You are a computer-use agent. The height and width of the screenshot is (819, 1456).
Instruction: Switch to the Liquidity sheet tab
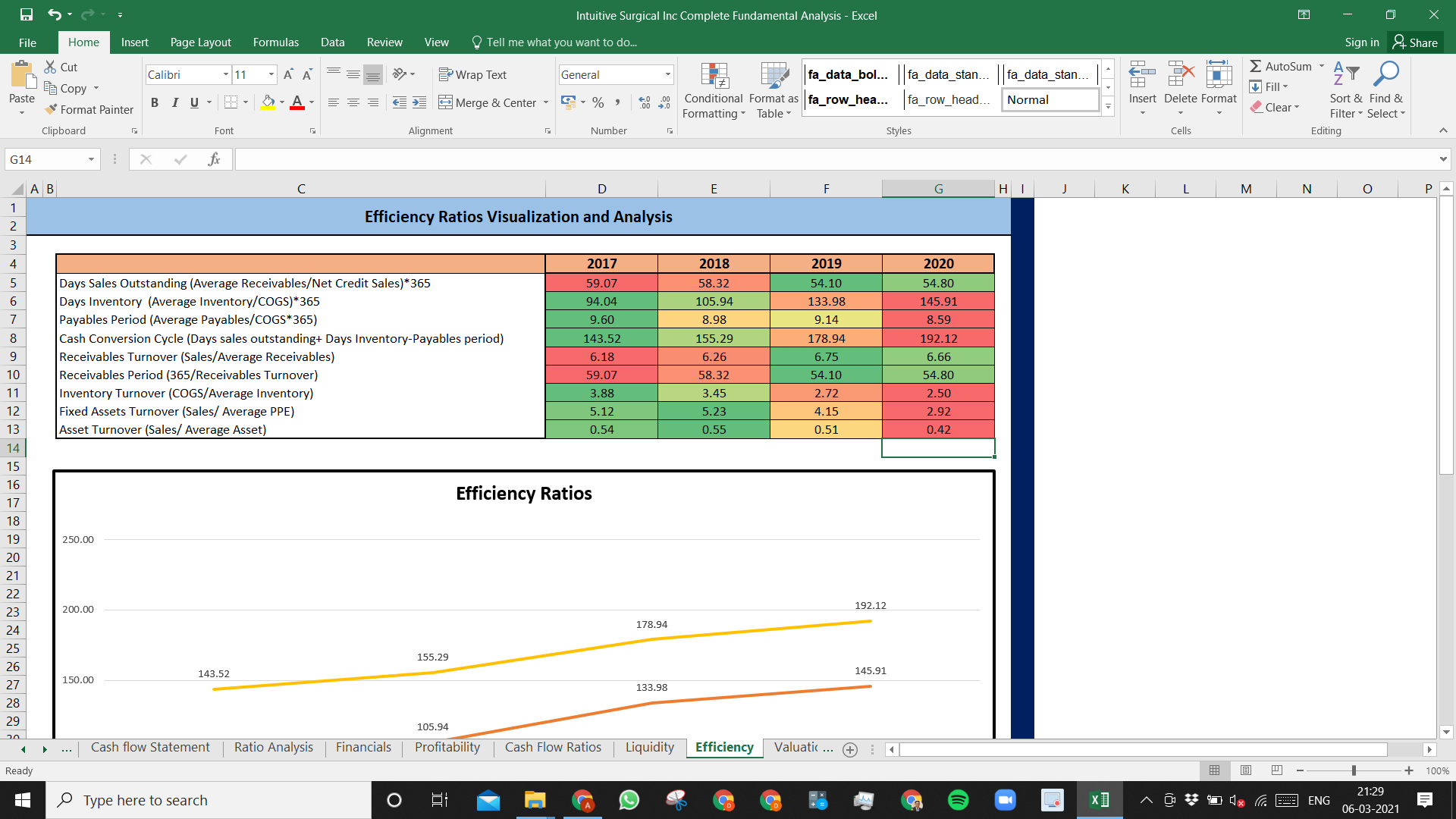tap(650, 747)
